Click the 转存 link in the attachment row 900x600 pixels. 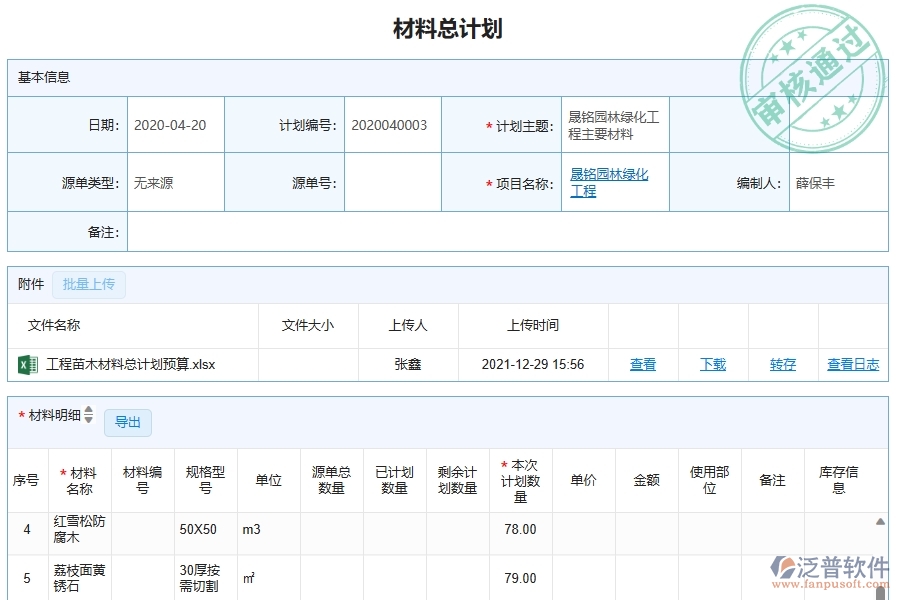click(782, 365)
